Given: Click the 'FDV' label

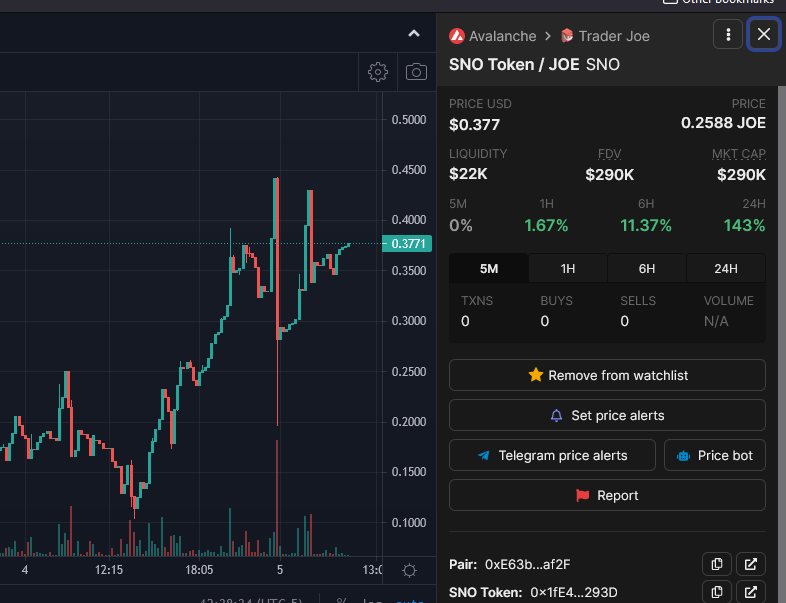Looking at the screenshot, I should tap(610, 154).
